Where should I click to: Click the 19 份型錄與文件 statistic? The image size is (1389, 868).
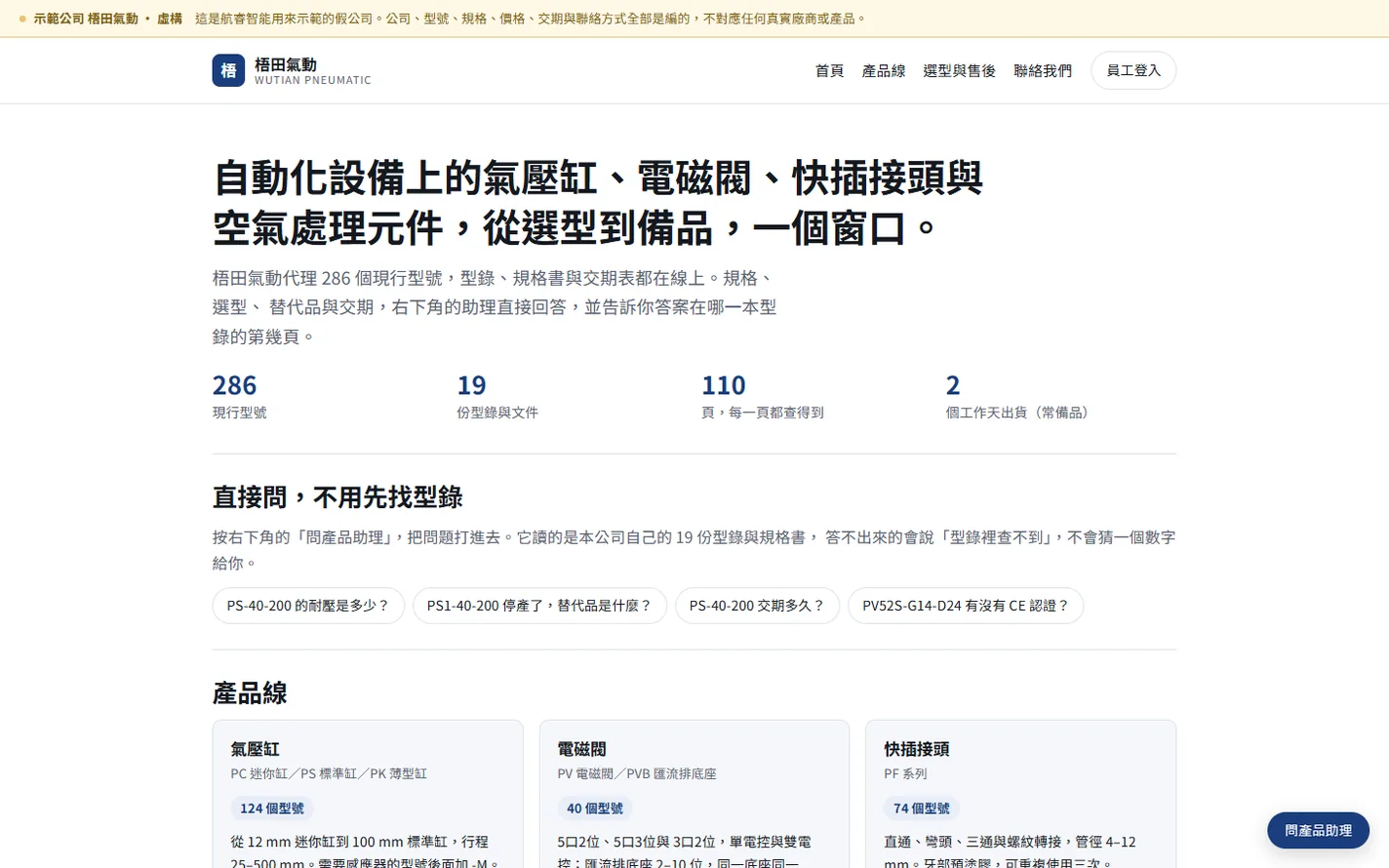click(497, 396)
